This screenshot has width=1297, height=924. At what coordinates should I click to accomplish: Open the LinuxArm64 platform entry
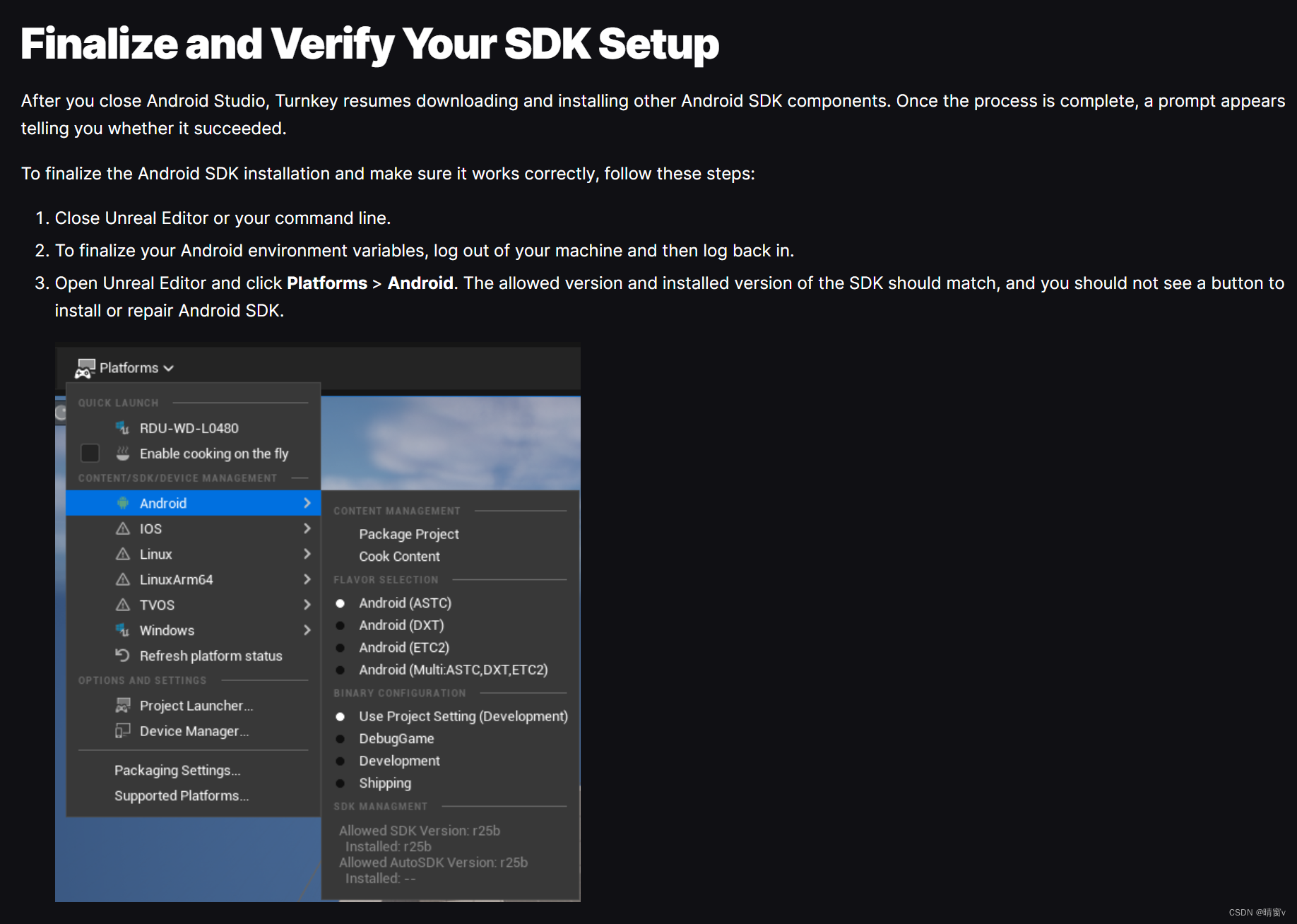pyautogui.click(x=194, y=579)
